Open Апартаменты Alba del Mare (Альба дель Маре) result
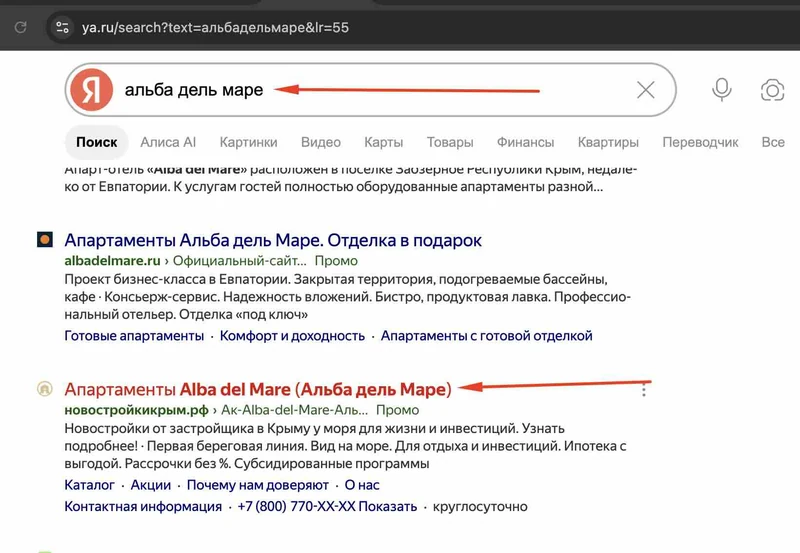Viewport: 800px width, 553px height. [x=258, y=389]
